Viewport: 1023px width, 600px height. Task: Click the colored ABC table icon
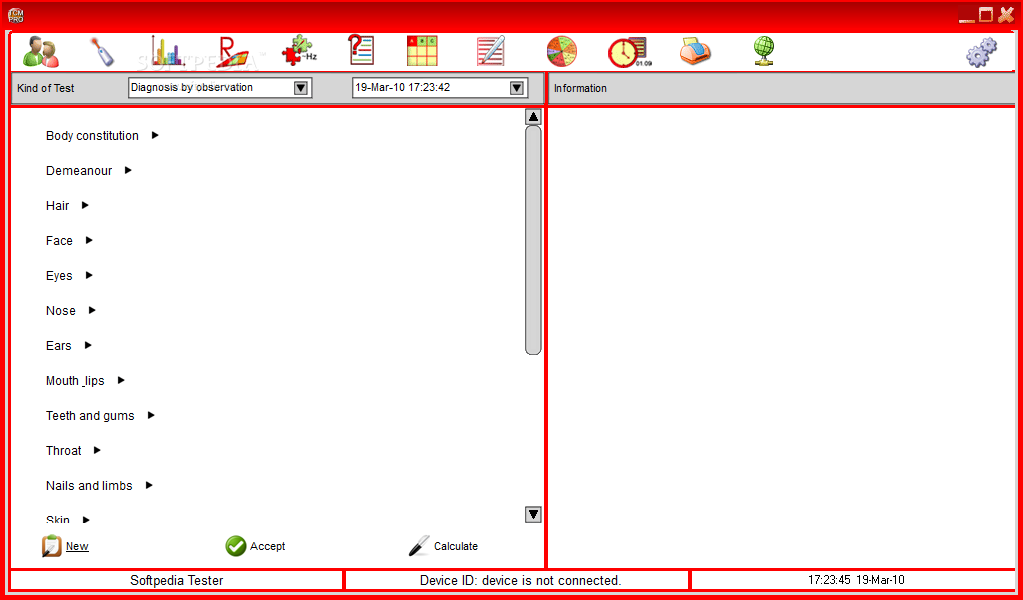[422, 51]
